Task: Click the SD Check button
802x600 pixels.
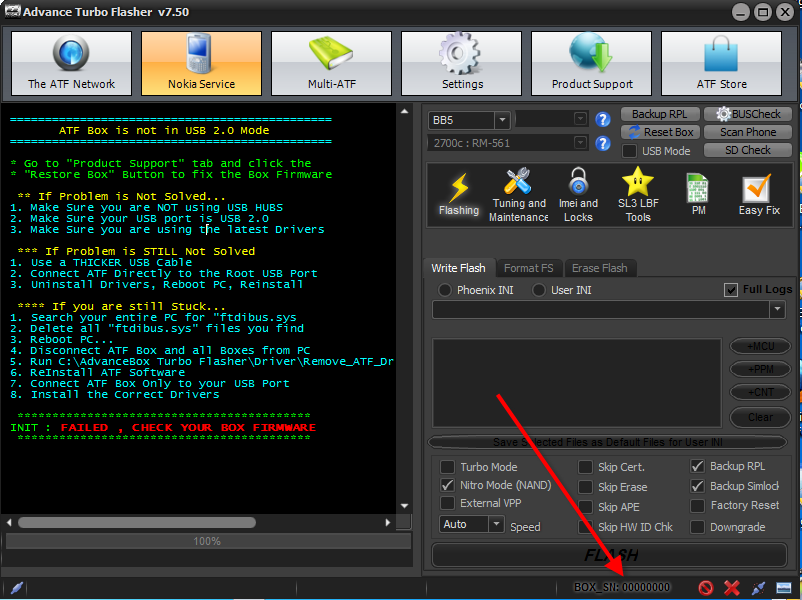Action: (748, 150)
